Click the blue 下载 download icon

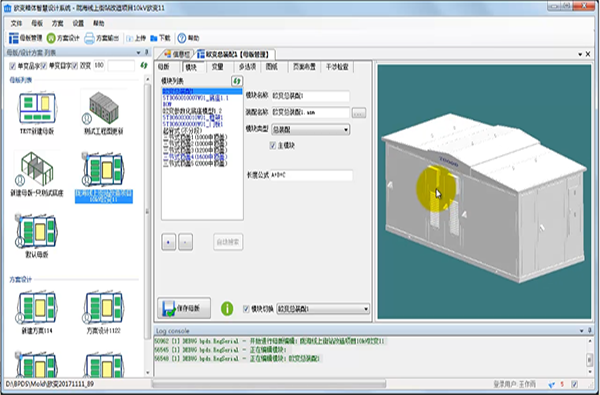[x=154, y=38]
